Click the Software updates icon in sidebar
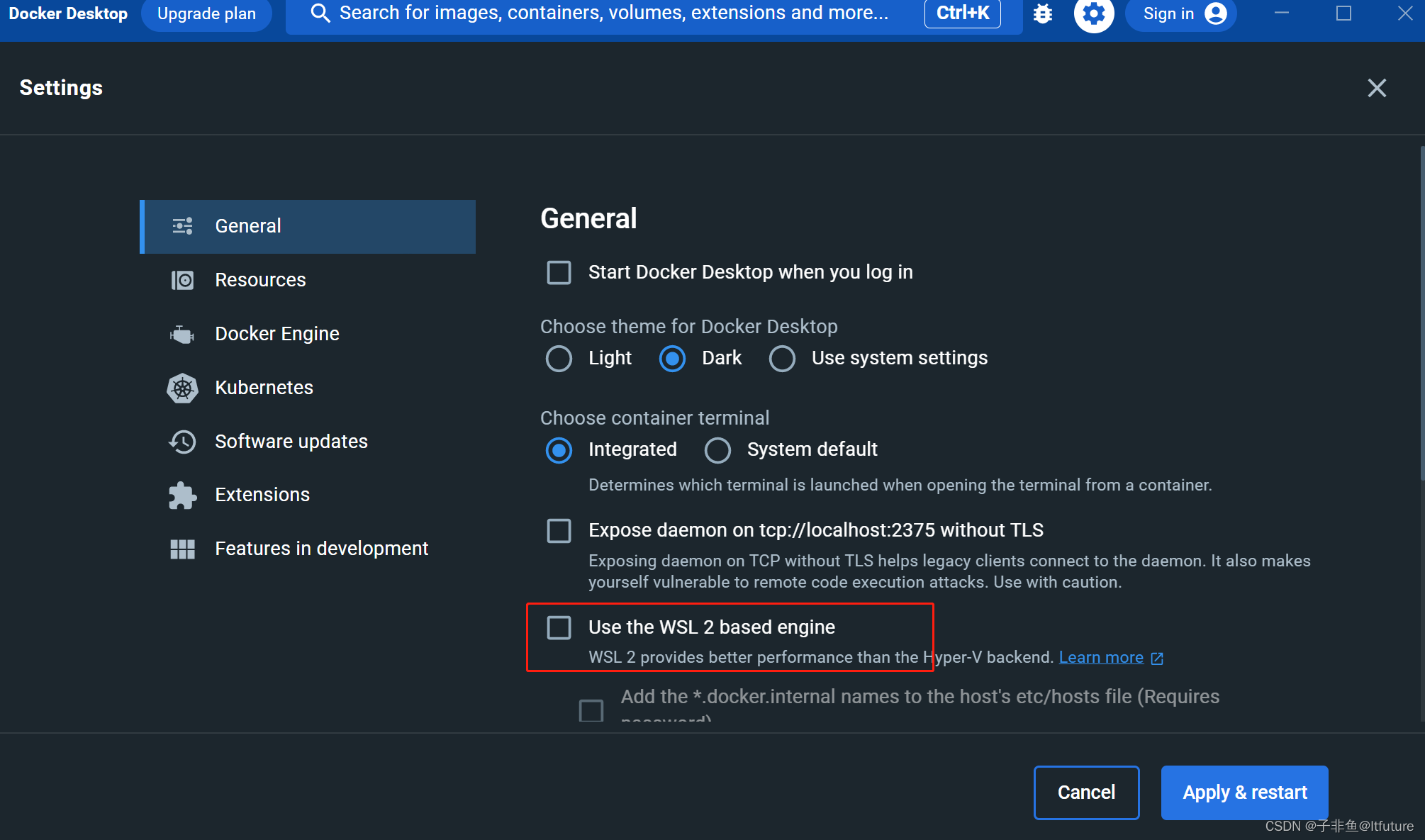 (x=183, y=441)
